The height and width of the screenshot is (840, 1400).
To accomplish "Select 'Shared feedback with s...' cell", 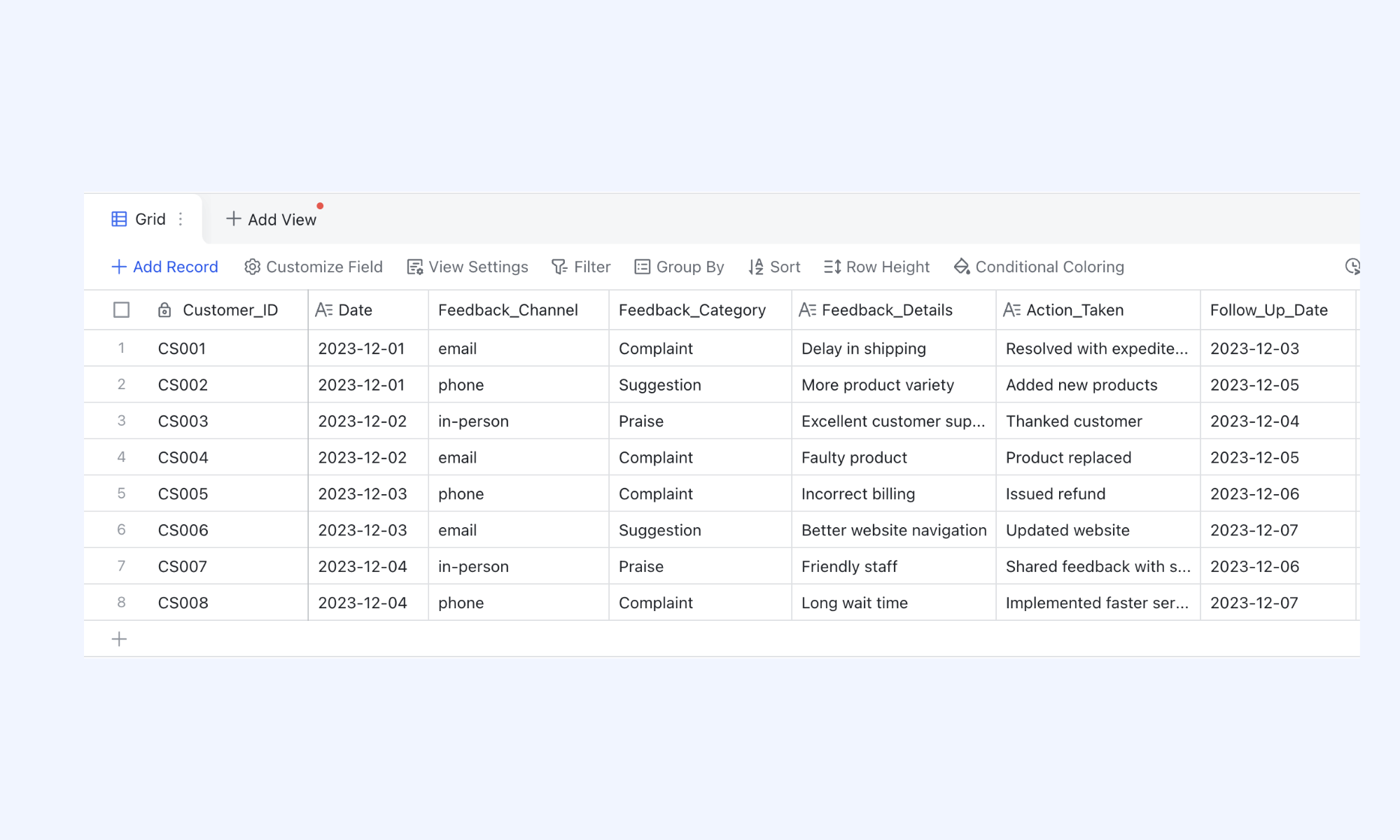I will 1098,566.
